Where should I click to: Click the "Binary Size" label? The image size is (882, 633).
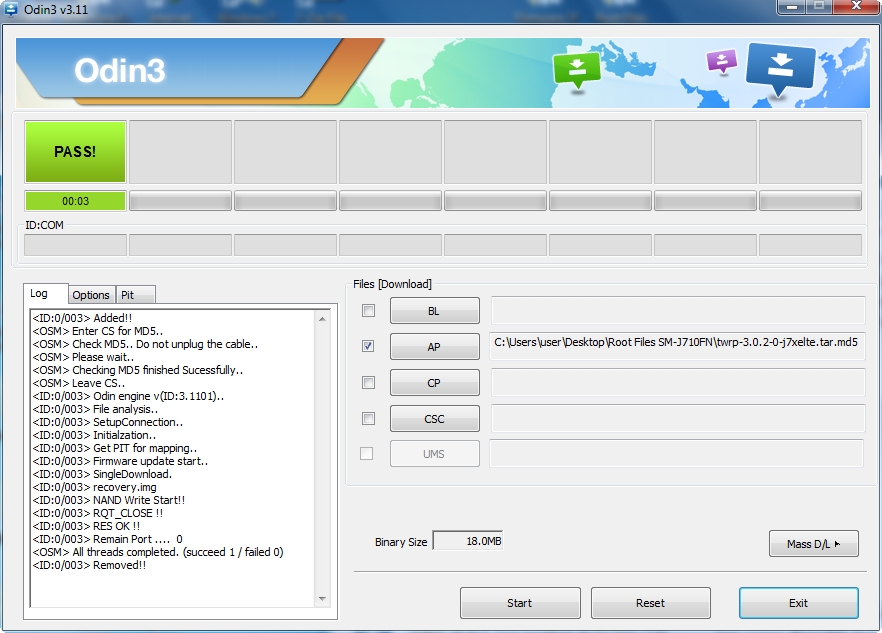point(401,541)
